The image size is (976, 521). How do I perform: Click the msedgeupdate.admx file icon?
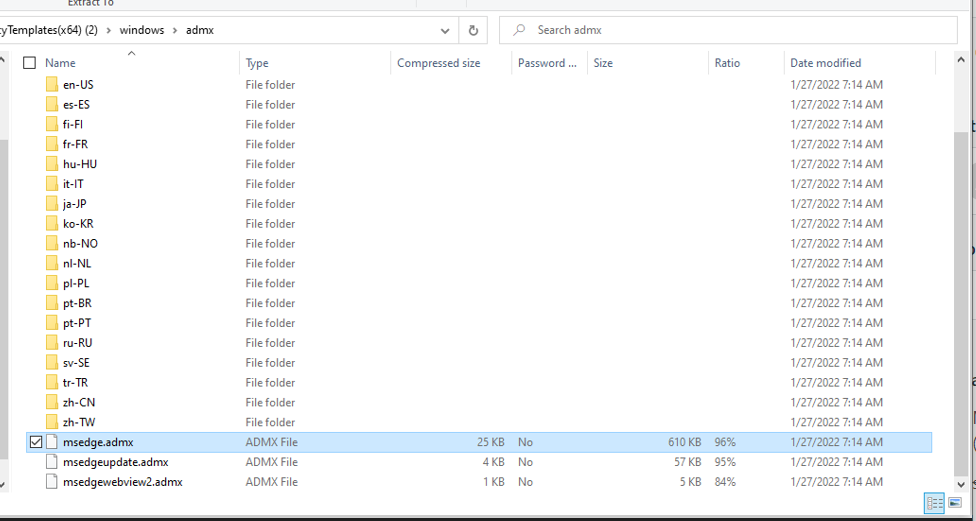(52, 462)
